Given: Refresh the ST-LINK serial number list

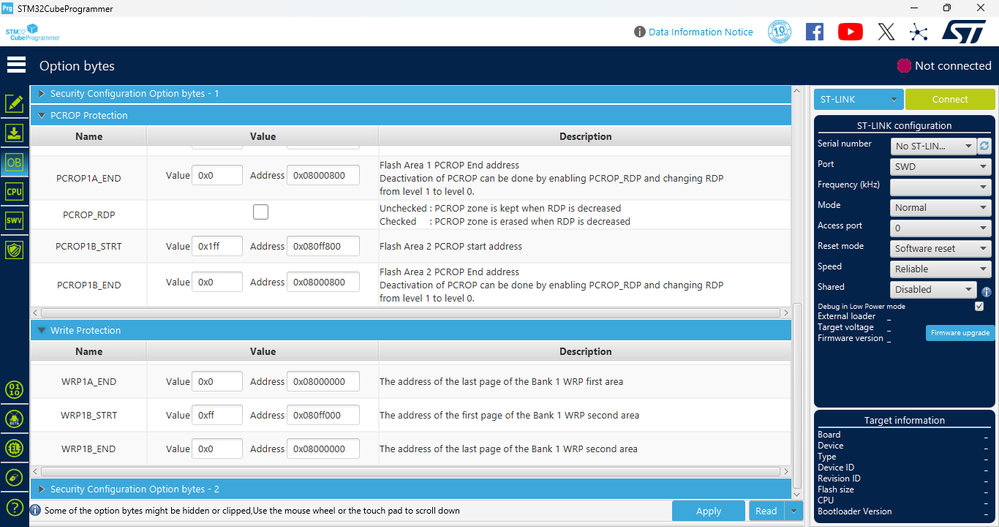Looking at the screenshot, I should (984, 146).
